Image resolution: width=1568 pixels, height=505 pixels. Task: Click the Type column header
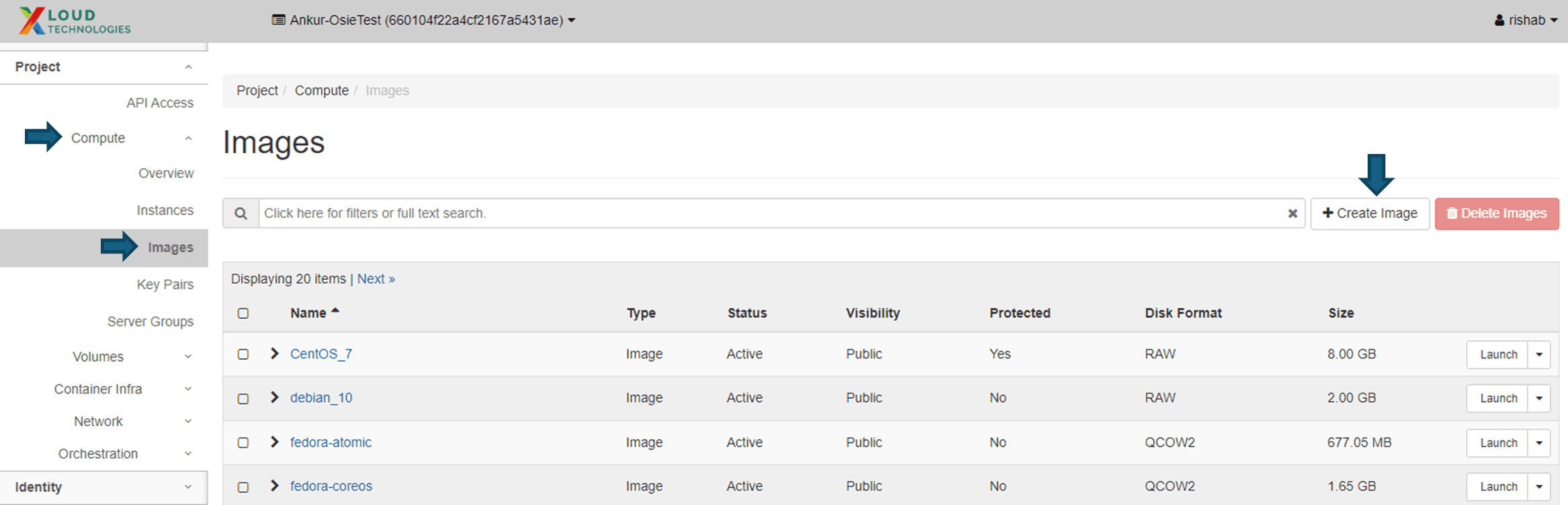coord(641,313)
